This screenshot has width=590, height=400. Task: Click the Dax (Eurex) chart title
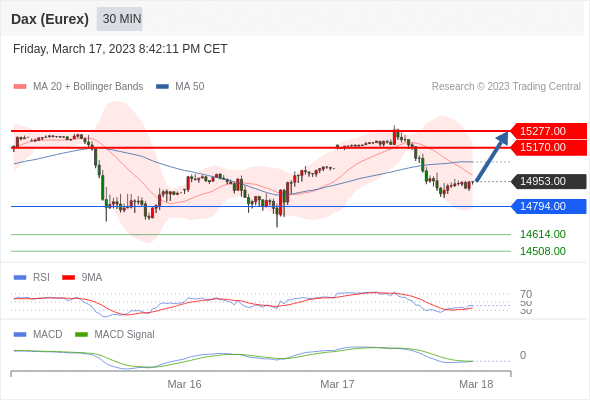pos(50,19)
